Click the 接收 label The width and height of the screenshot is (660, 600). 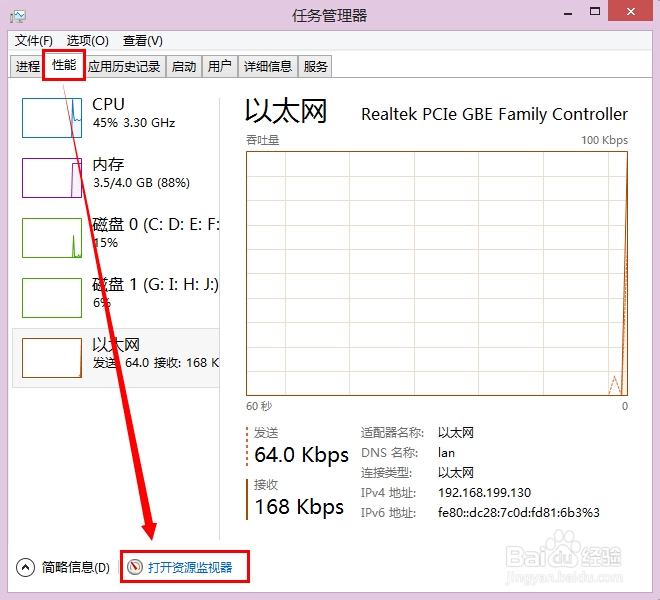pyautogui.click(x=266, y=485)
